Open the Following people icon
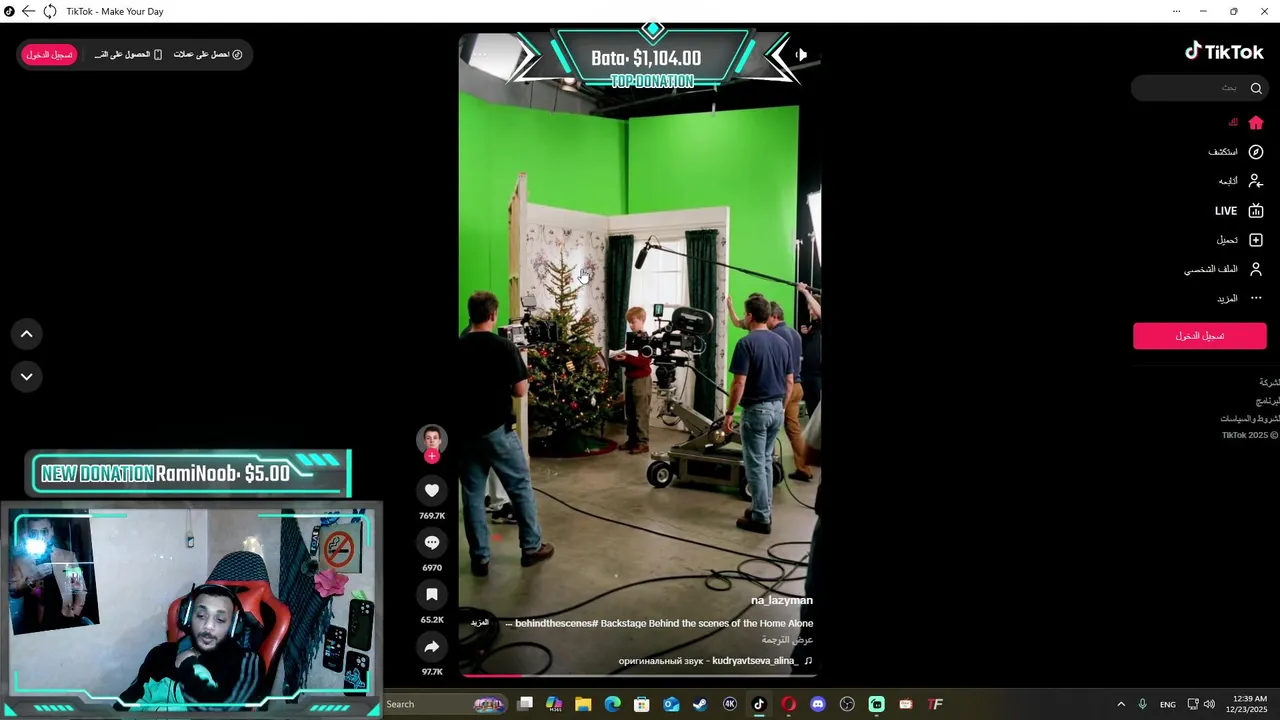1280x720 pixels. click(1256, 181)
